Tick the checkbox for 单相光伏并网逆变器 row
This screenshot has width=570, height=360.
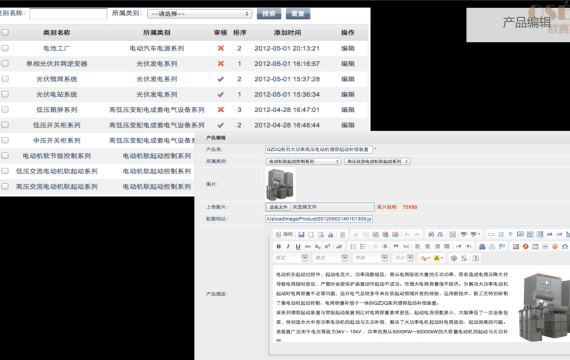pyautogui.click(x=5, y=63)
